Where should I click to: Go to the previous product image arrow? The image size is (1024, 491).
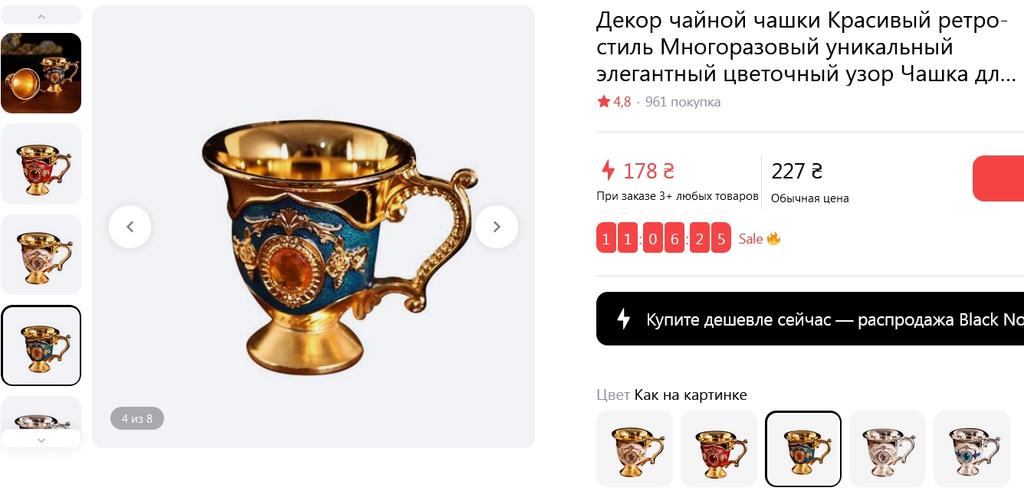click(130, 227)
